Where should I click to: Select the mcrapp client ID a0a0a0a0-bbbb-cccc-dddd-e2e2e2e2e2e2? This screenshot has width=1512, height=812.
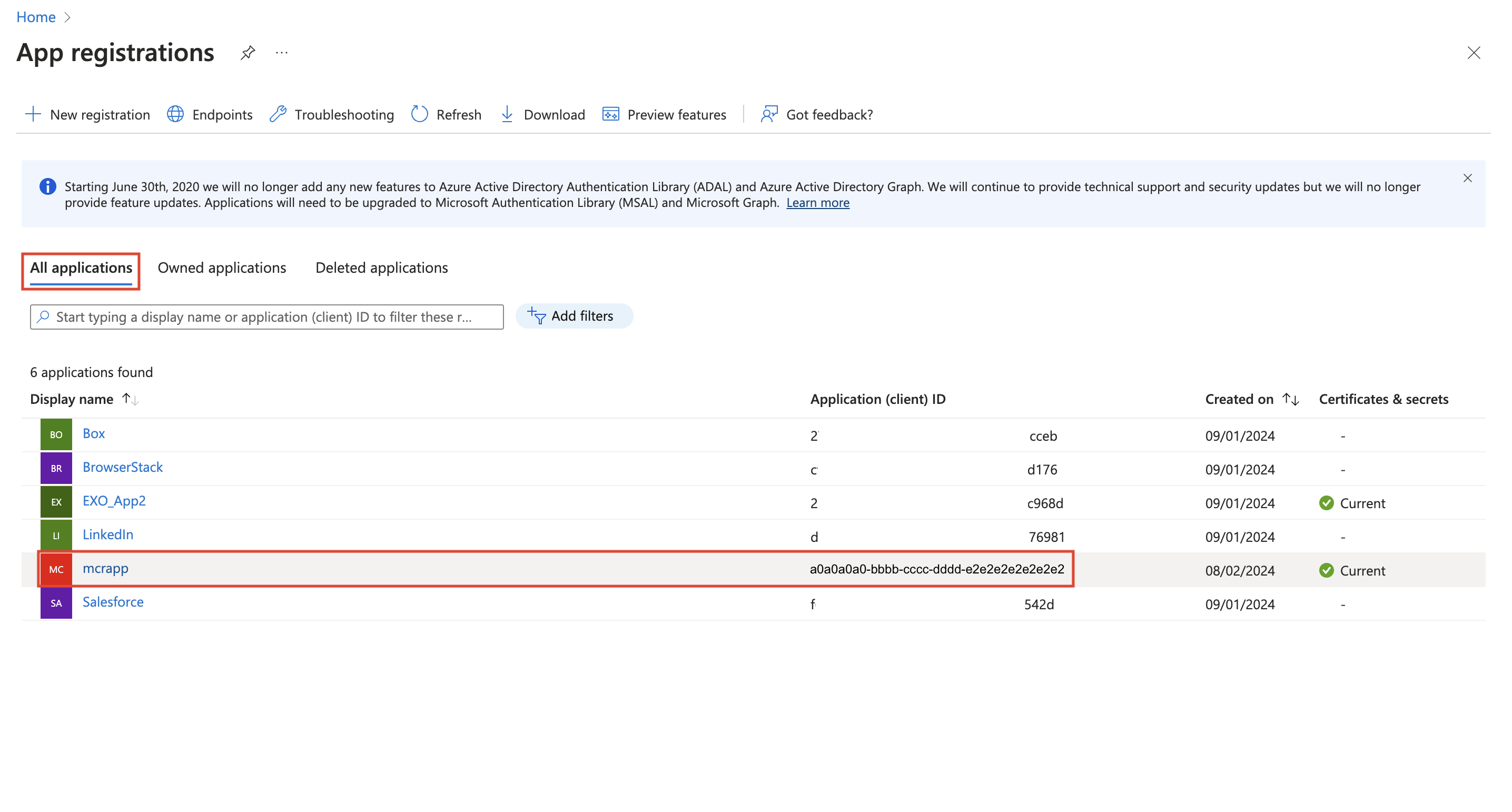[937, 569]
